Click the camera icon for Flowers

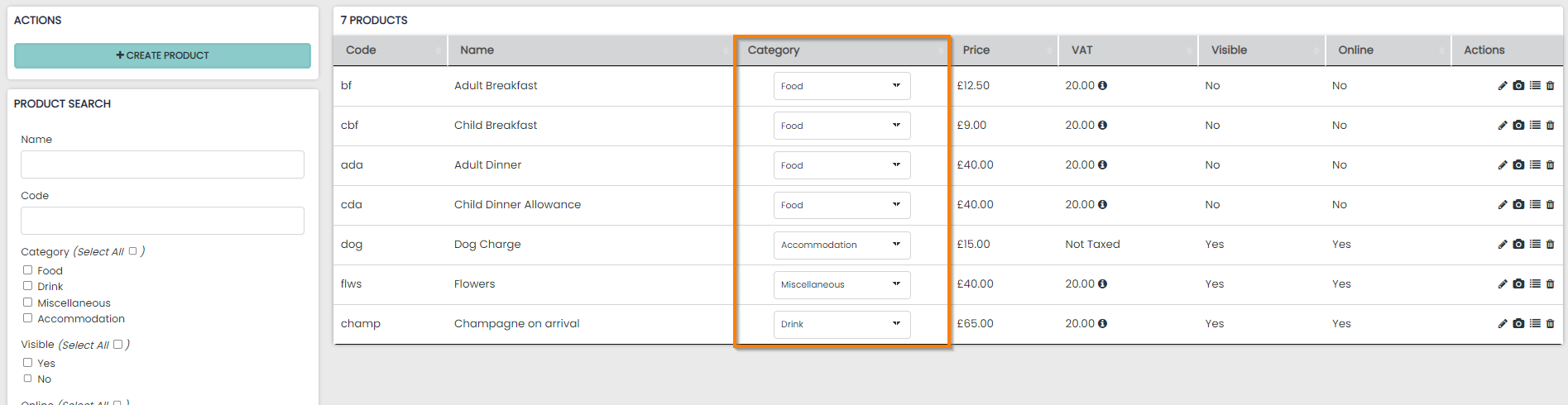coord(1518,284)
